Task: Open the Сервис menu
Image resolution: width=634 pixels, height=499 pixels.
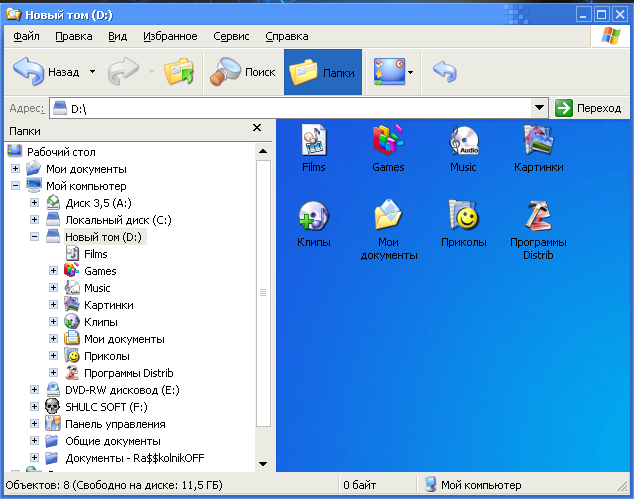Action: click(x=231, y=36)
